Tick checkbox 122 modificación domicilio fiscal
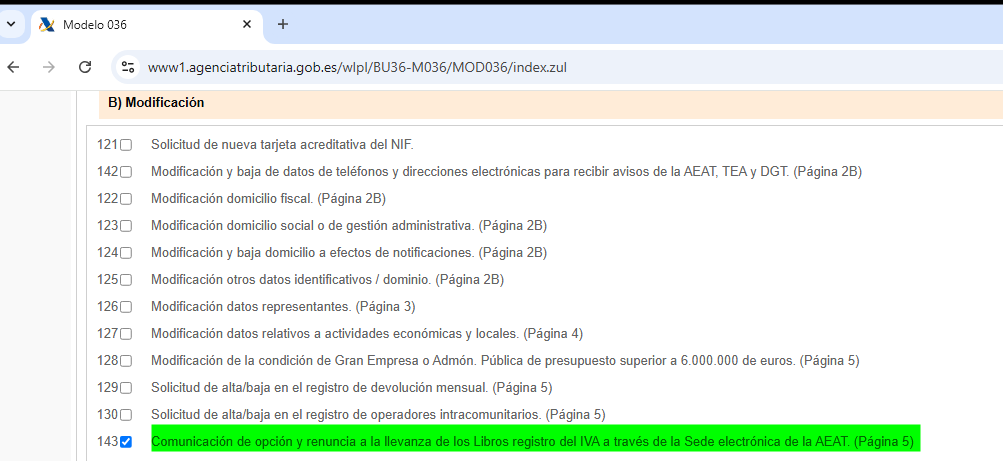The height and width of the screenshot is (461, 1003). pos(126,199)
